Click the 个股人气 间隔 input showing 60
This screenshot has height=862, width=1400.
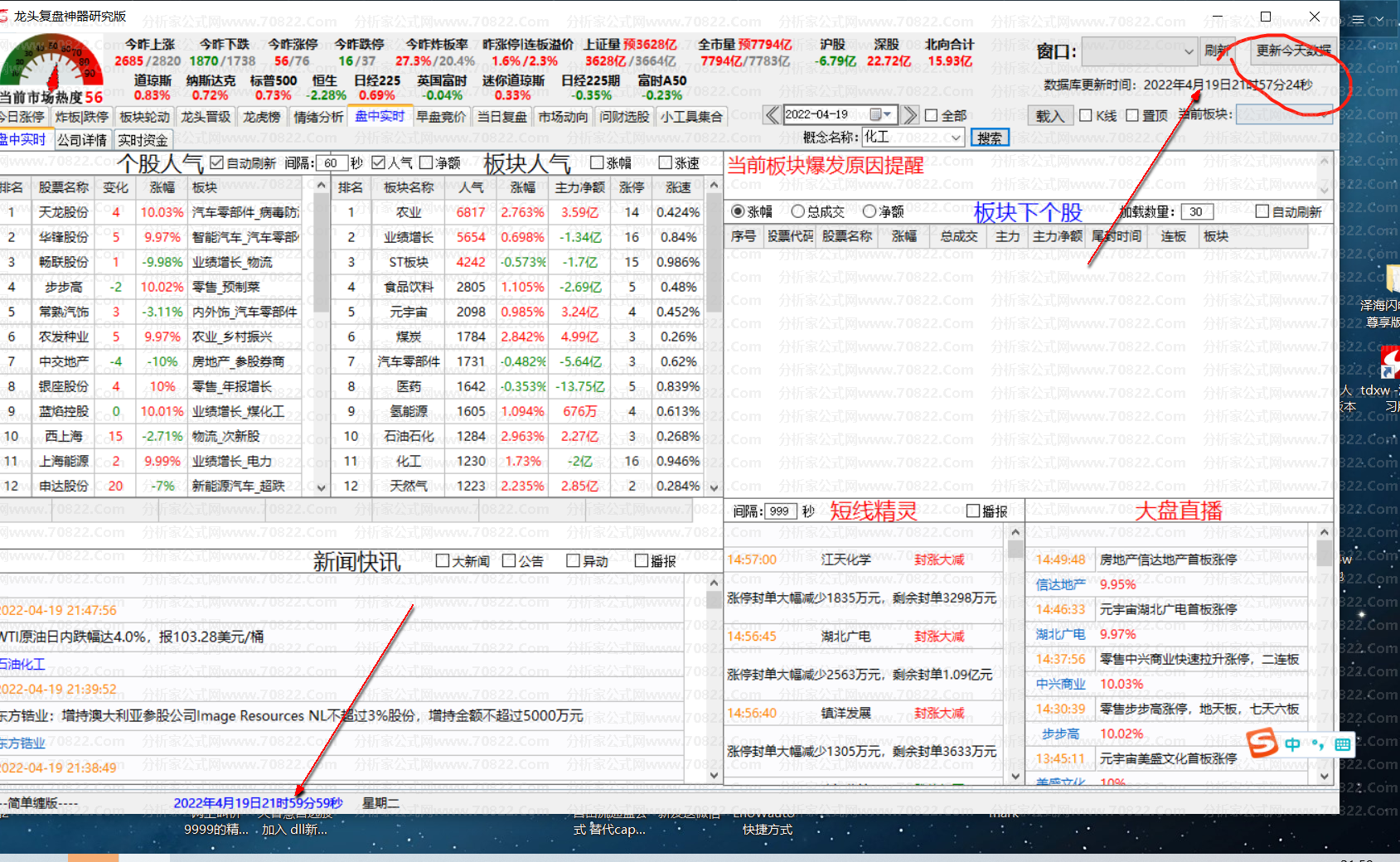[x=331, y=163]
